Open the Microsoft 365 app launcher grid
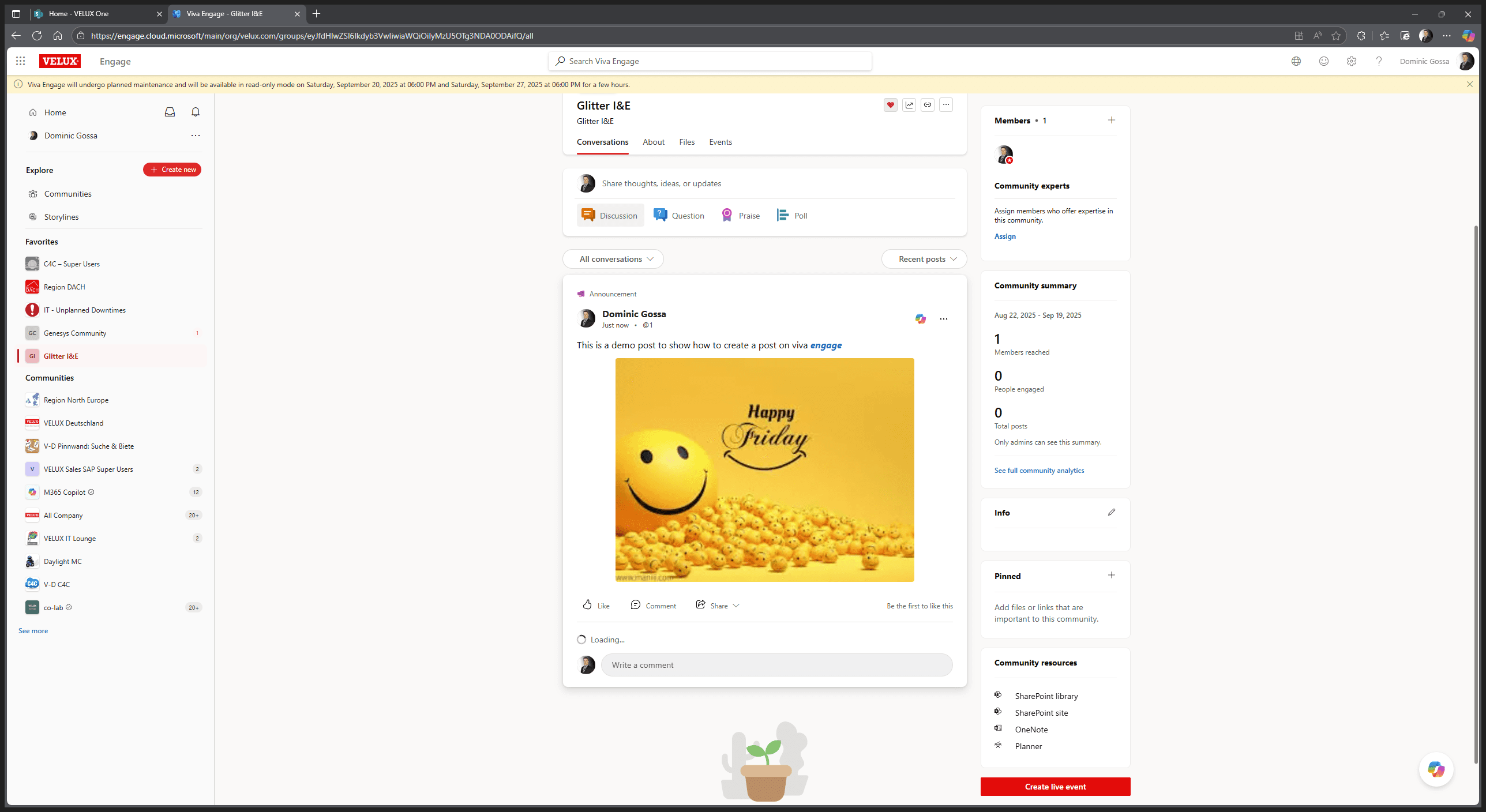 click(21, 61)
